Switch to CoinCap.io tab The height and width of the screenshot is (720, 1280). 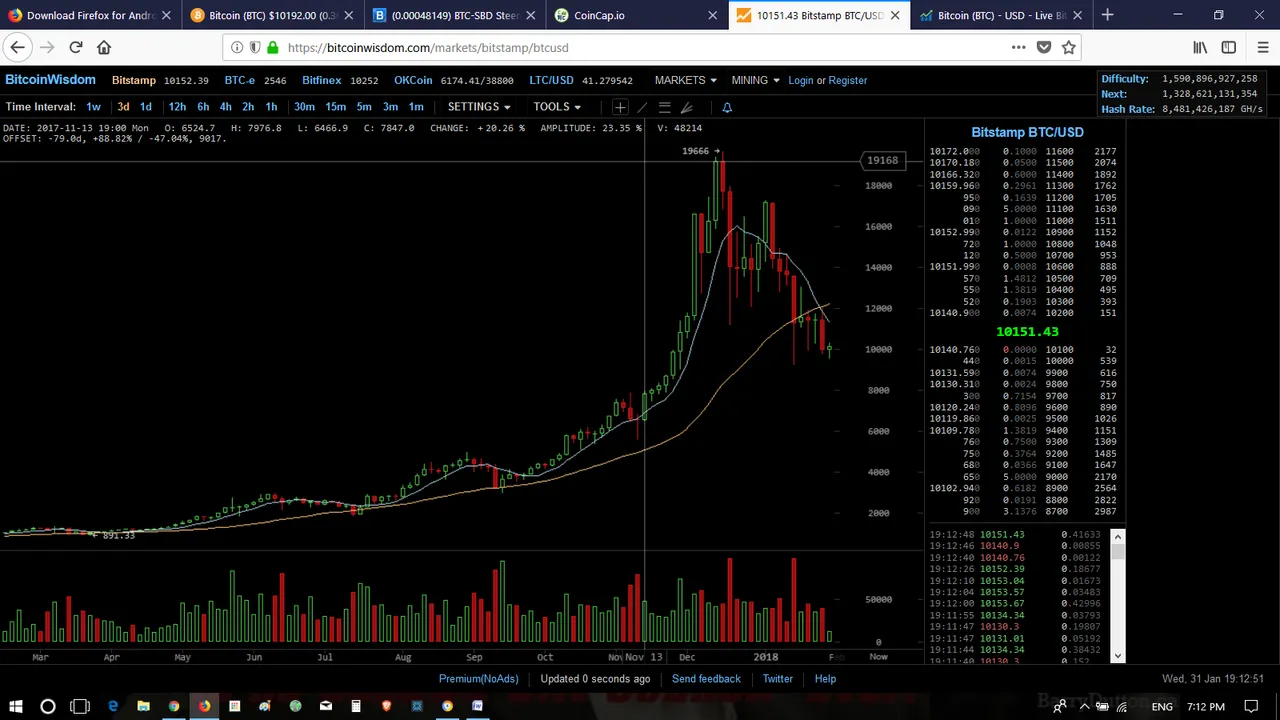(x=636, y=15)
